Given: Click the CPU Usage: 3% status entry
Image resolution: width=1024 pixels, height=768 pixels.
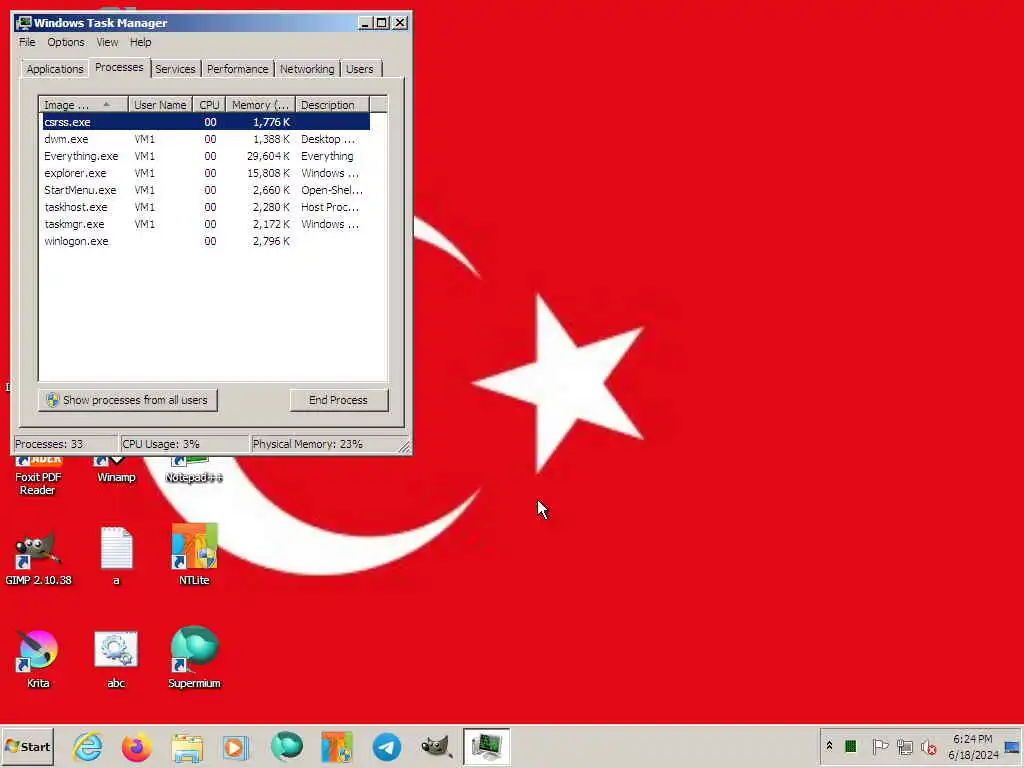Looking at the screenshot, I should [184, 444].
